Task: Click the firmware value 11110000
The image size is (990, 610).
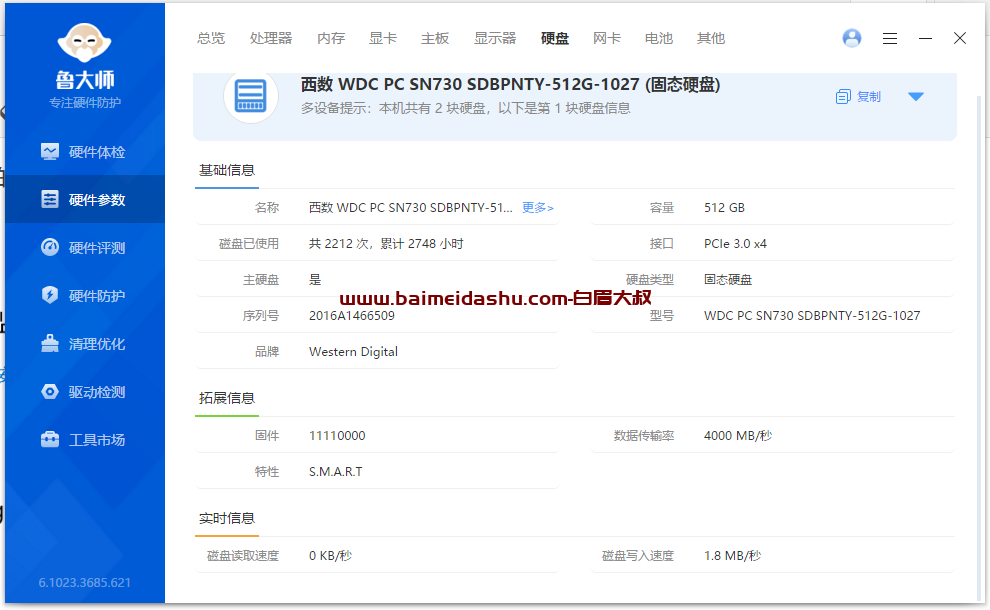Action: point(337,436)
